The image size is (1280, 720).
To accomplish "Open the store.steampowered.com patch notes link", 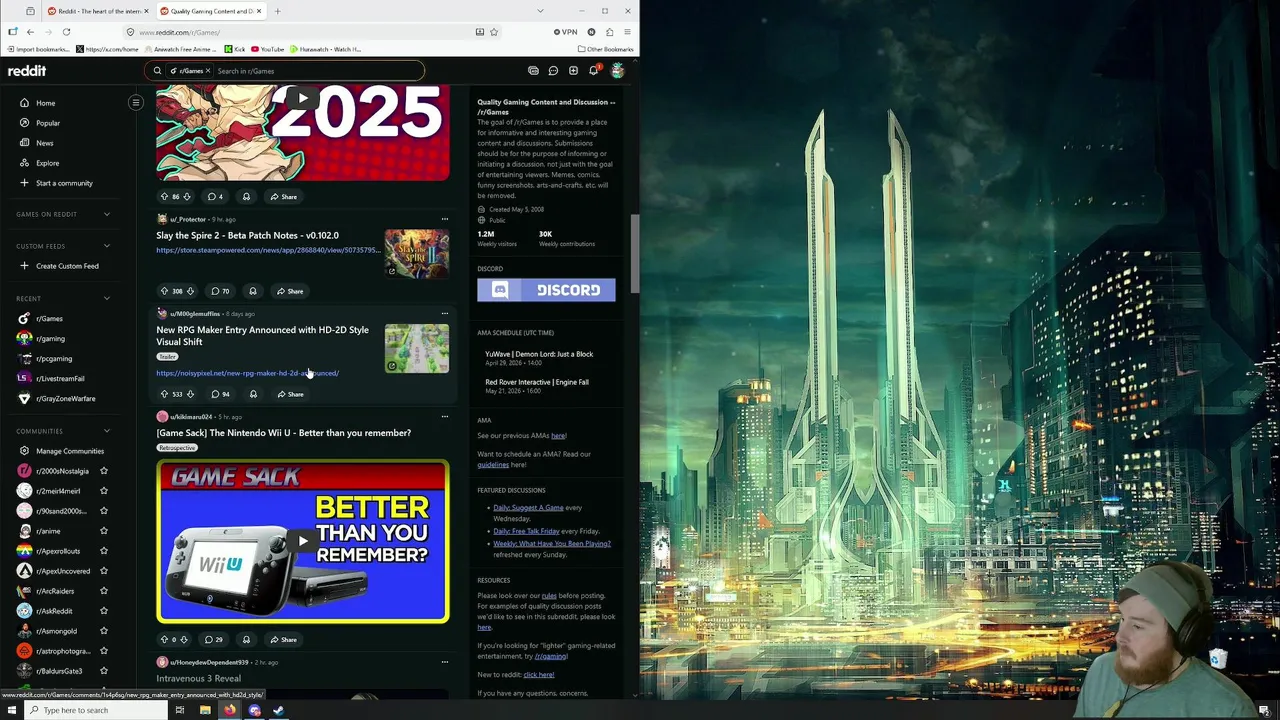I will pyautogui.click(x=268, y=250).
